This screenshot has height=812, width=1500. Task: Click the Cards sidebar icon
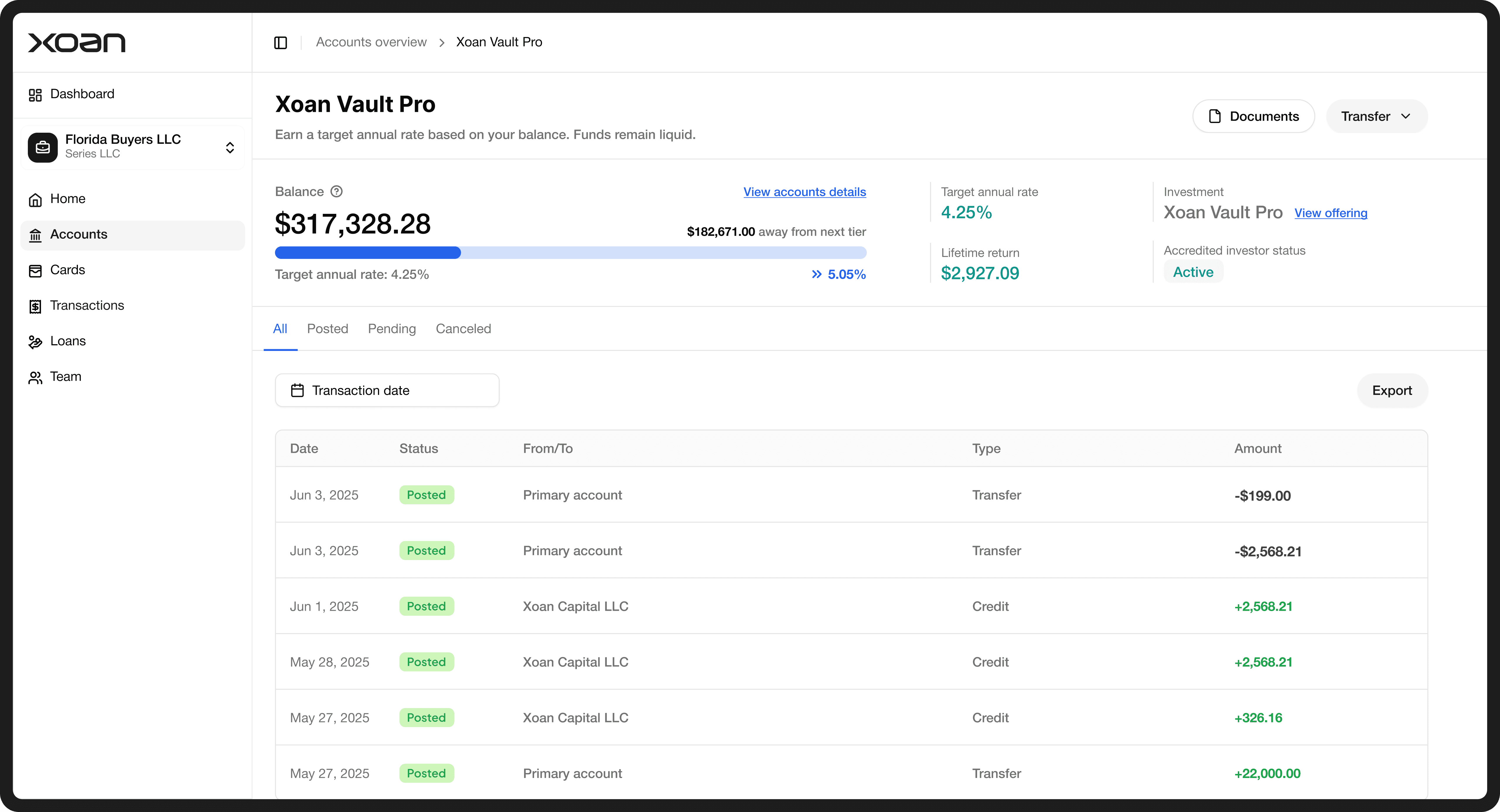tap(35, 271)
